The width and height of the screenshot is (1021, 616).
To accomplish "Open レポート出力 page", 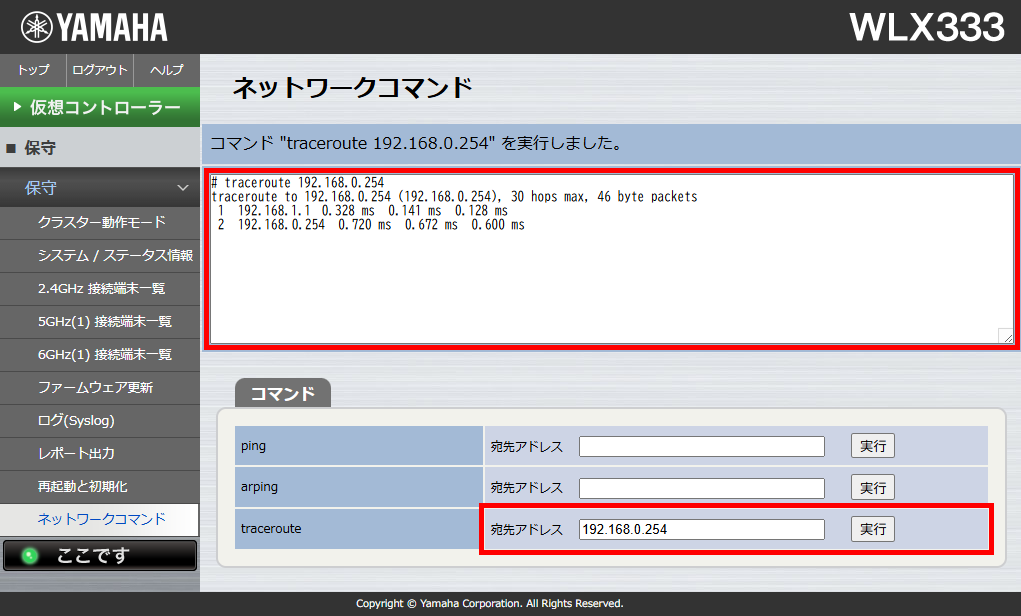I will click(x=100, y=453).
